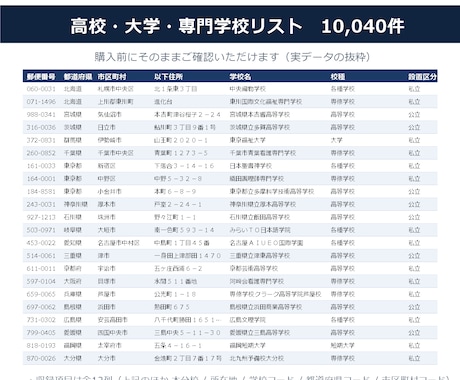Select the 学校名 column header
Screen dimensions: 460x380
click(240, 77)
